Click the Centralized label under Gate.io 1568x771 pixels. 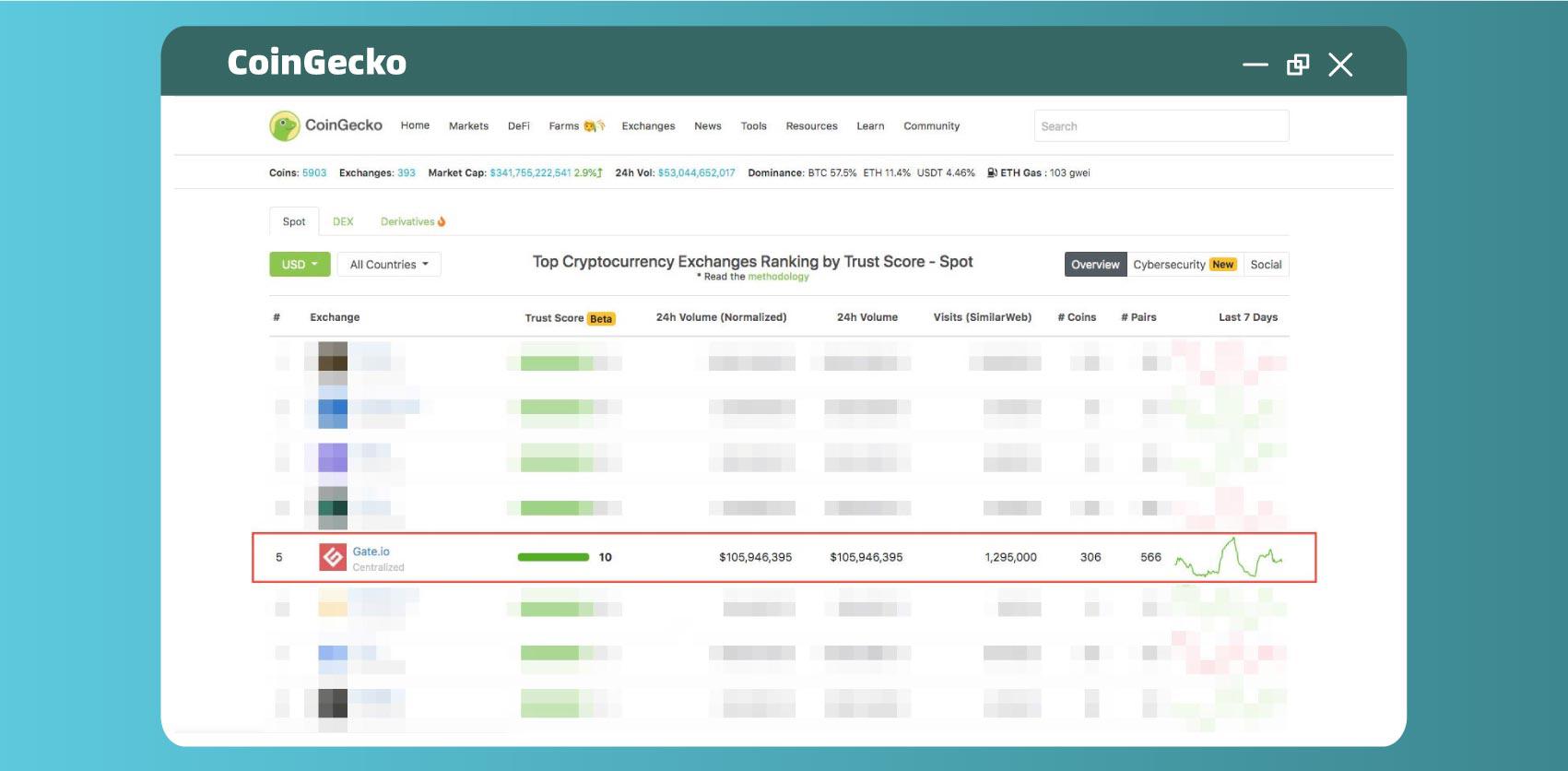(378, 567)
